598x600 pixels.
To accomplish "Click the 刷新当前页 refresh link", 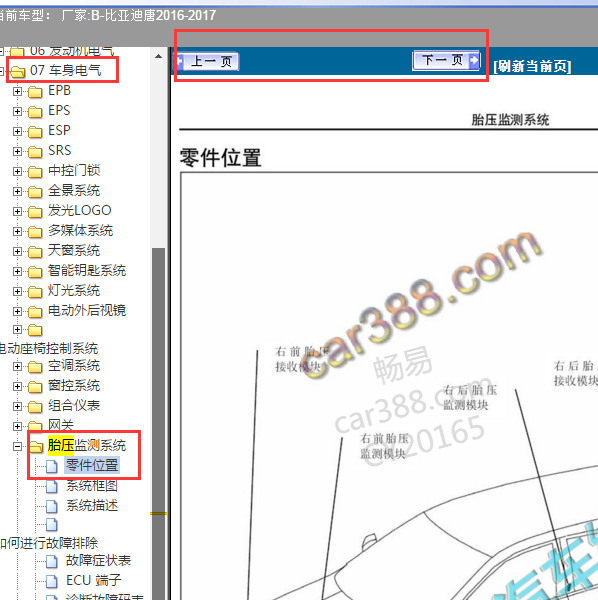I will (x=532, y=66).
